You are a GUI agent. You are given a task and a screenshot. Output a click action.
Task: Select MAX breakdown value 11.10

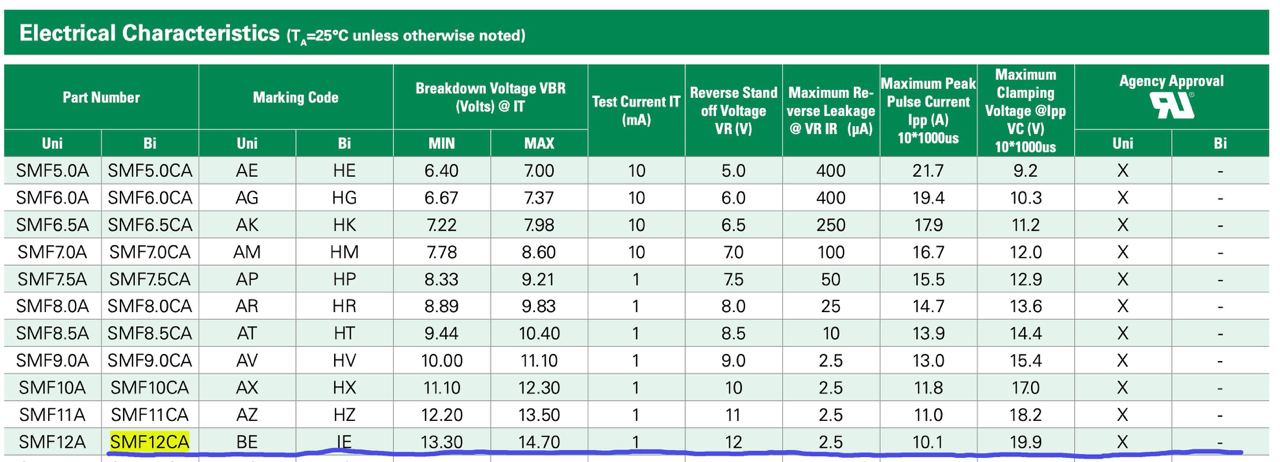tap(539, 360)
